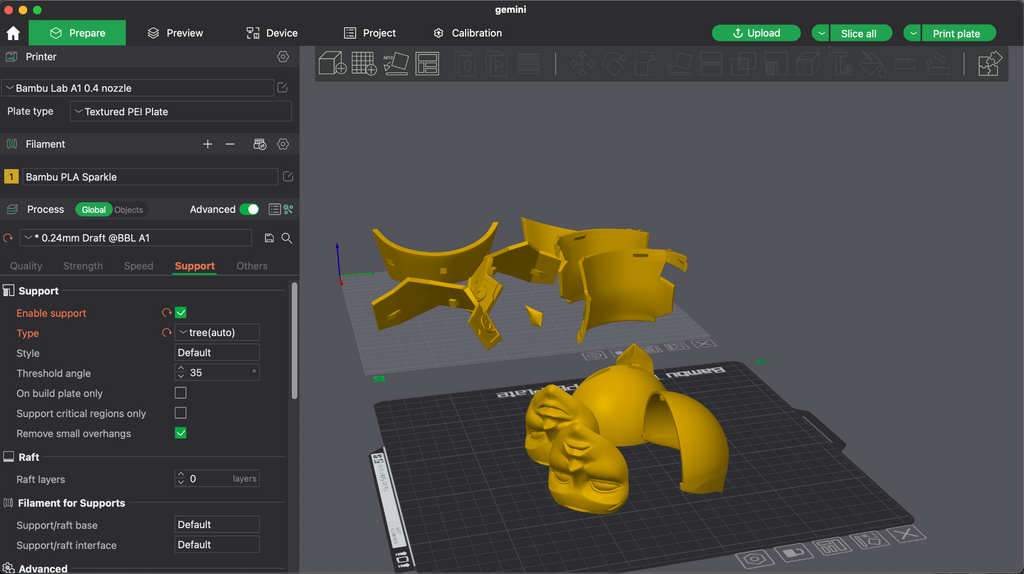The height and width of the screenshot is (574, 1024).
Task: Search process settings with magnifier icon
Action: pyautogui.click(x=287, y=238)
